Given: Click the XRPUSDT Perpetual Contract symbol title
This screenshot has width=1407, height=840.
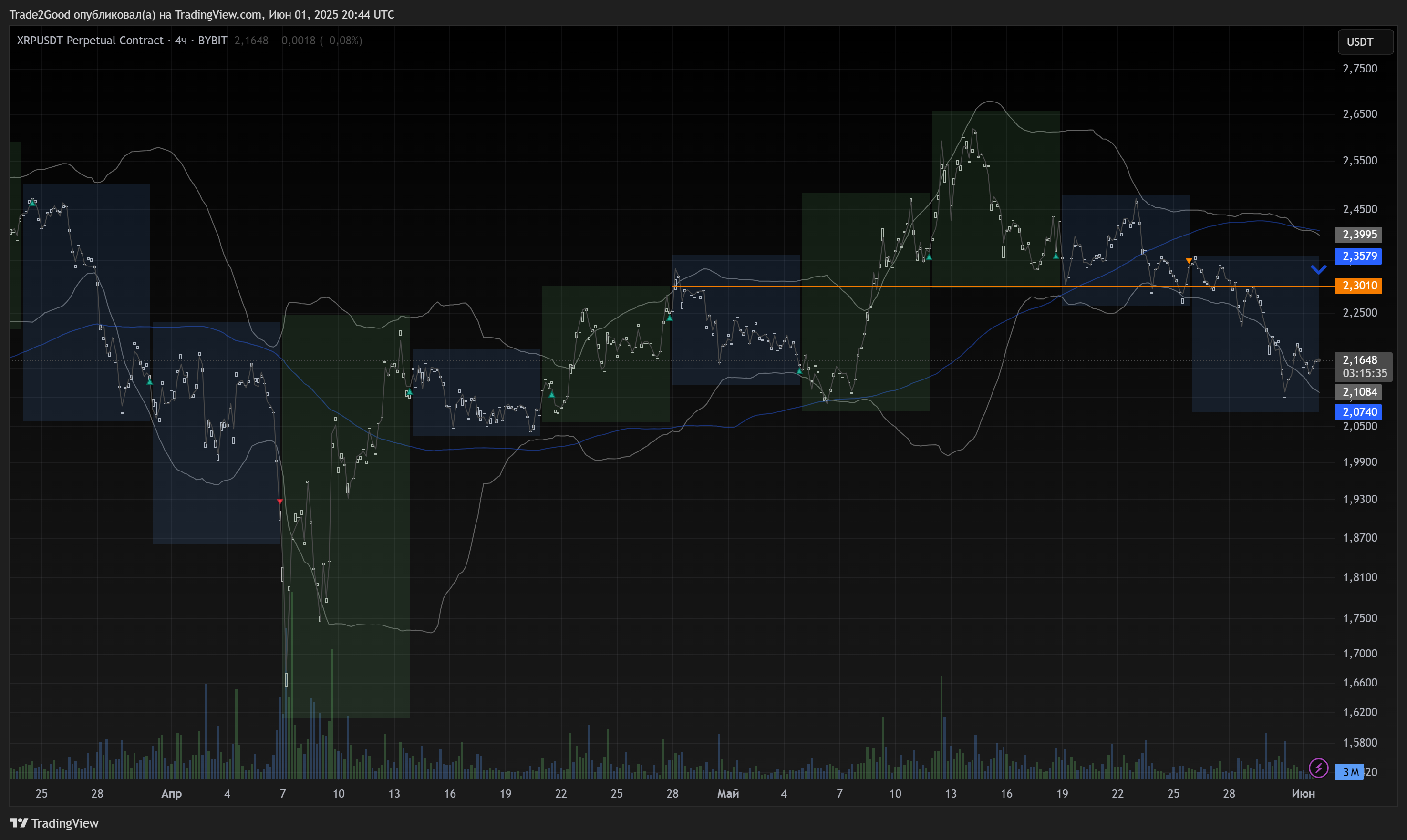Looking at the screenshot, I should pos(90,41).
